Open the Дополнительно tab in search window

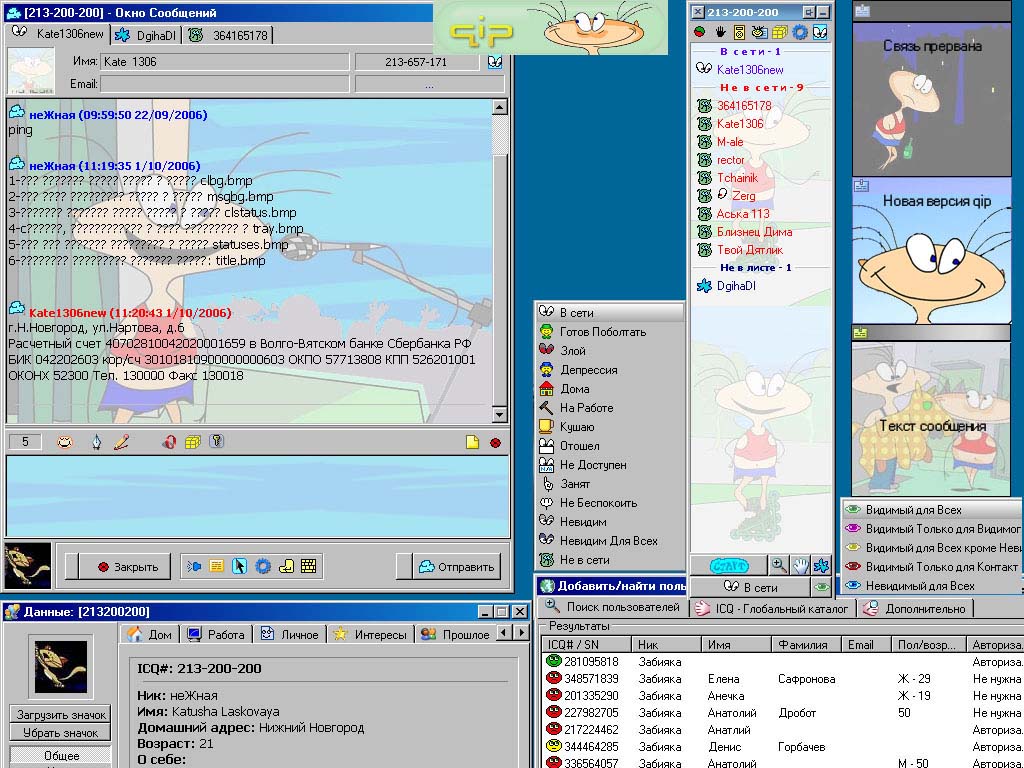pyautogui.click(x=916, y=609)
